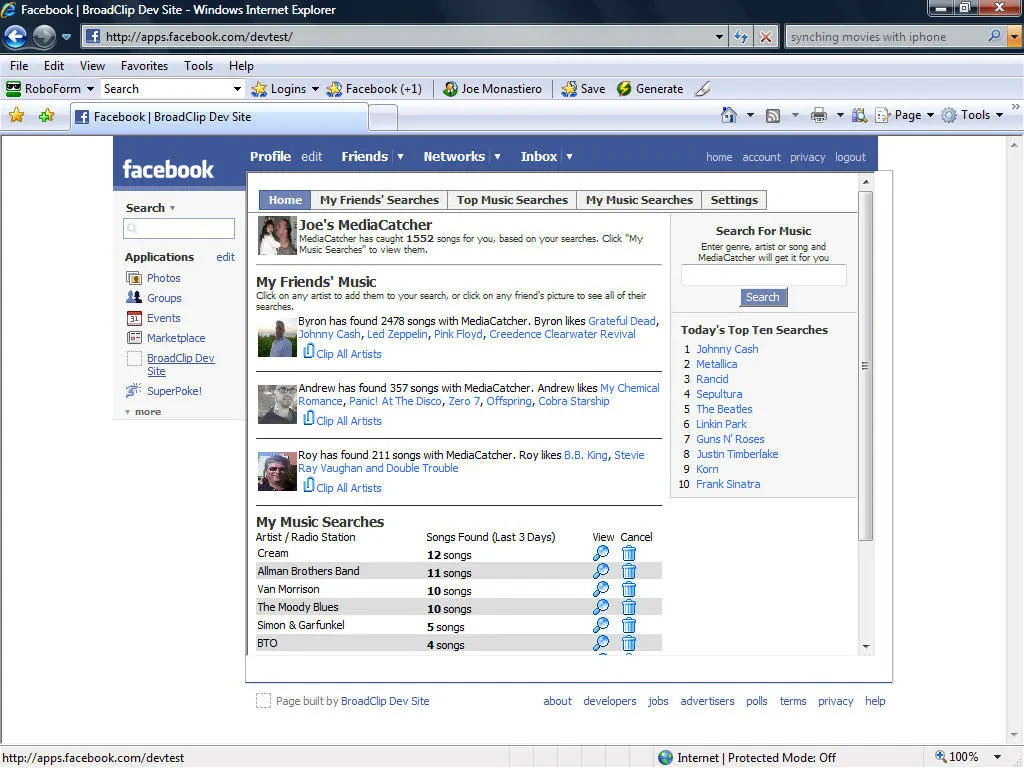Click the RoboForm Generate password icon
Image resolution: width=1024 pixels, height=768 pixels.
624,89
